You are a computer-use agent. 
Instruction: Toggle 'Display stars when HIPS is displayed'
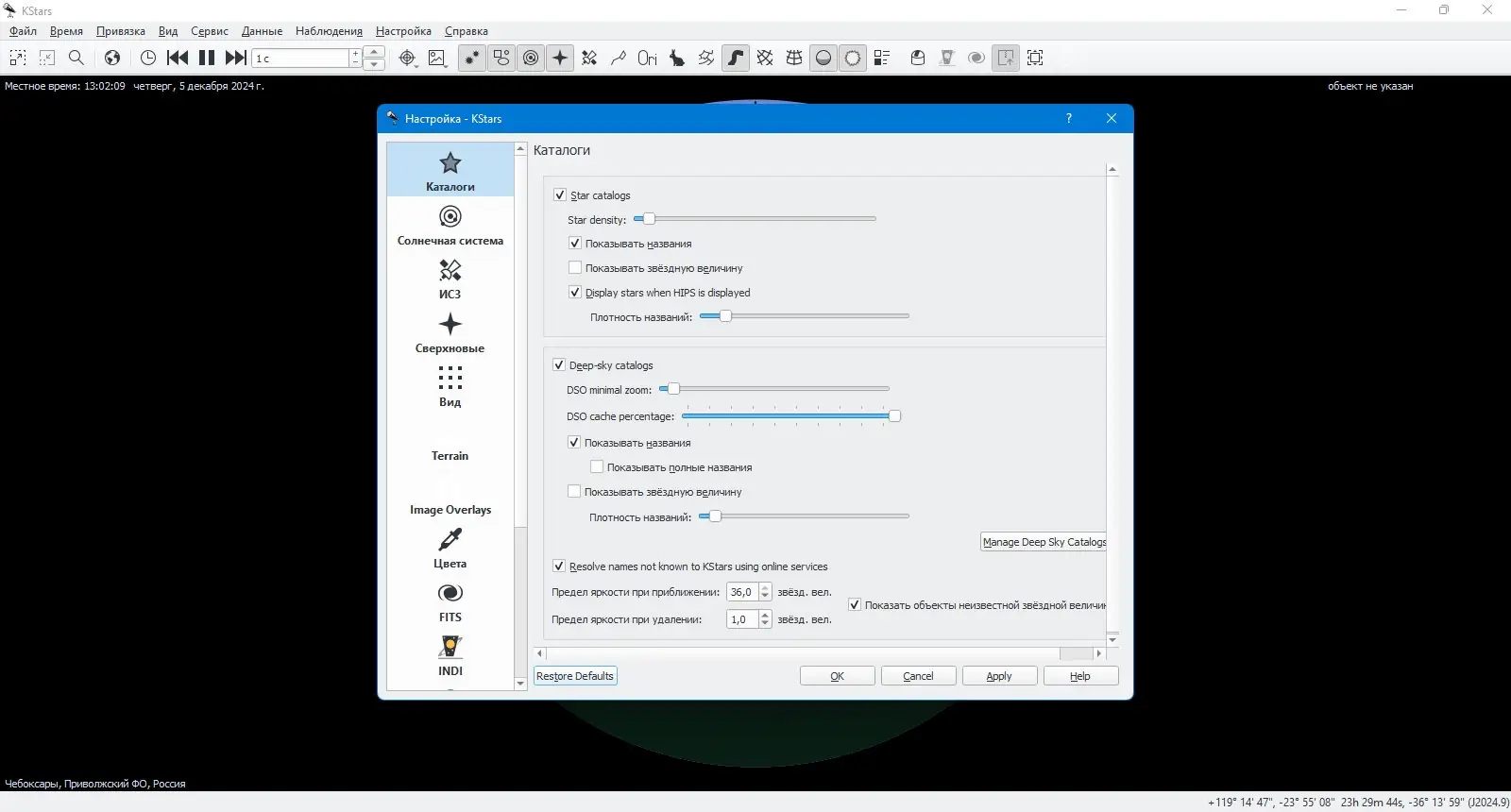pyautogui.click(x=575, y=293)
